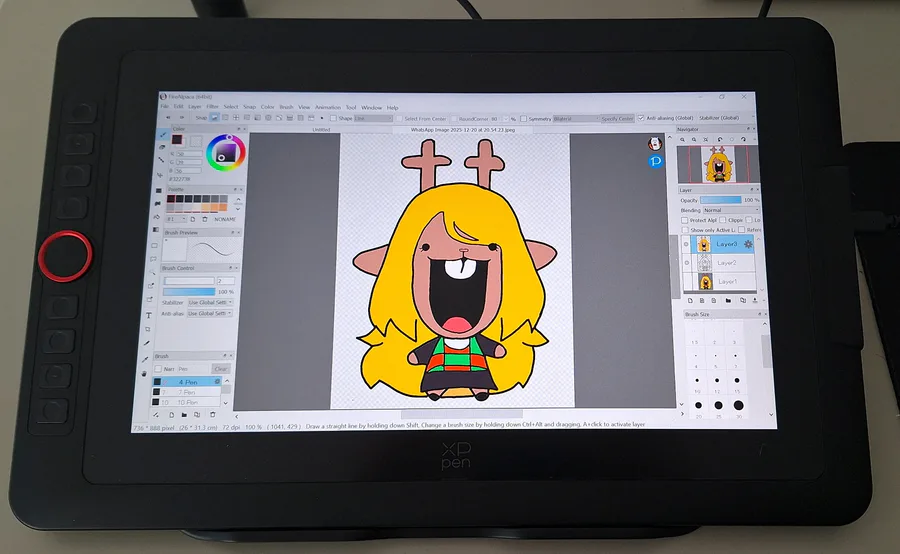Screen dimensions: 900x554
Task: Open the Layer3 settings gear
Action: tap(748, 245)
